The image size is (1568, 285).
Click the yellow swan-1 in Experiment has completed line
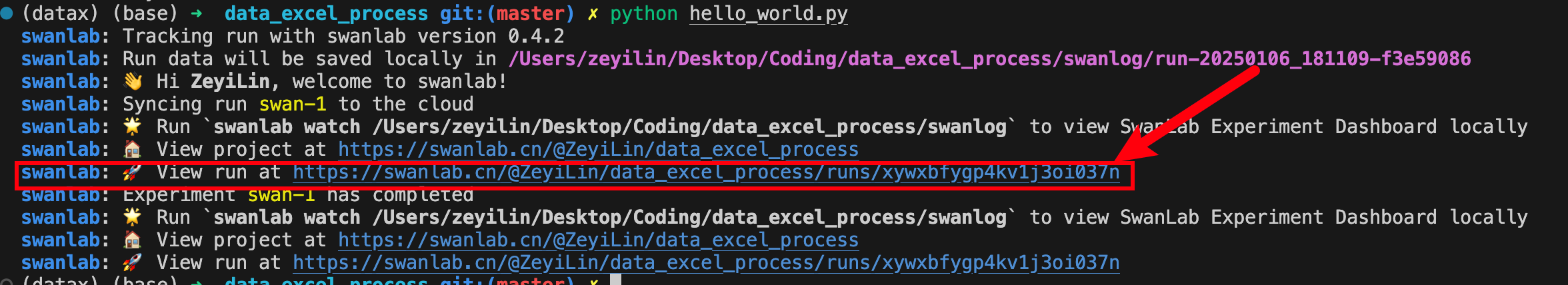pyautogui.click(x=281, y=195)
